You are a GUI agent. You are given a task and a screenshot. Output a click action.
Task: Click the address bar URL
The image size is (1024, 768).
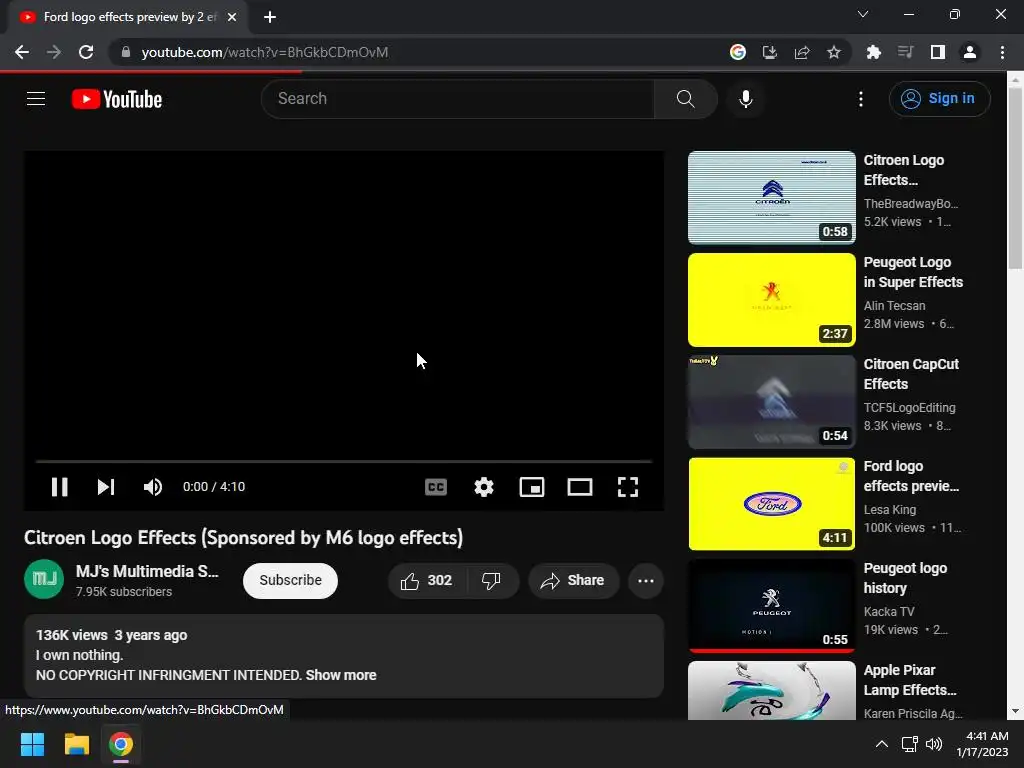(x=264, y=52)
